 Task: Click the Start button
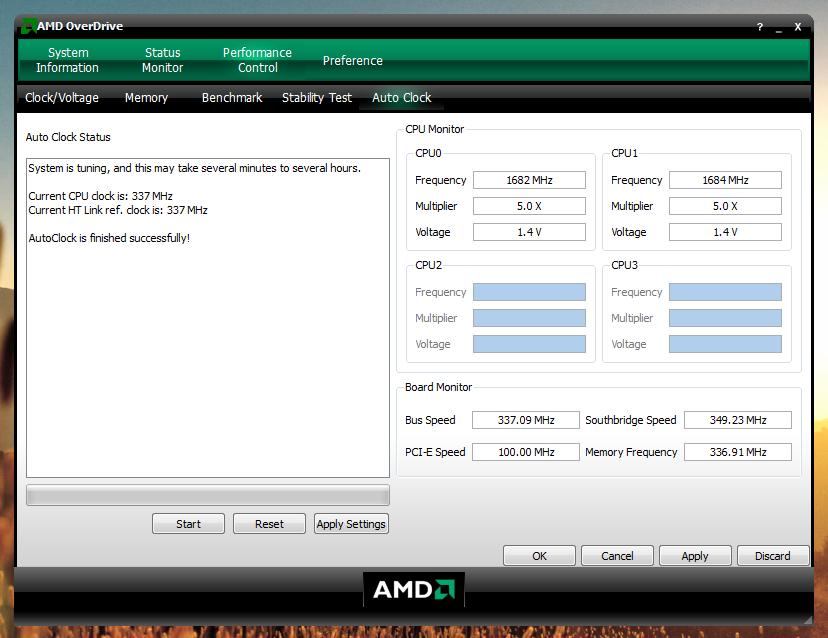(x=189, y=524)
